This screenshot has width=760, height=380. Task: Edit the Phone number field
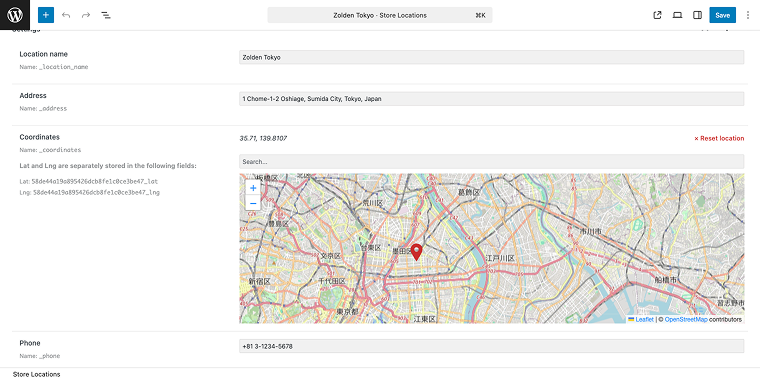tap(491, 346)
